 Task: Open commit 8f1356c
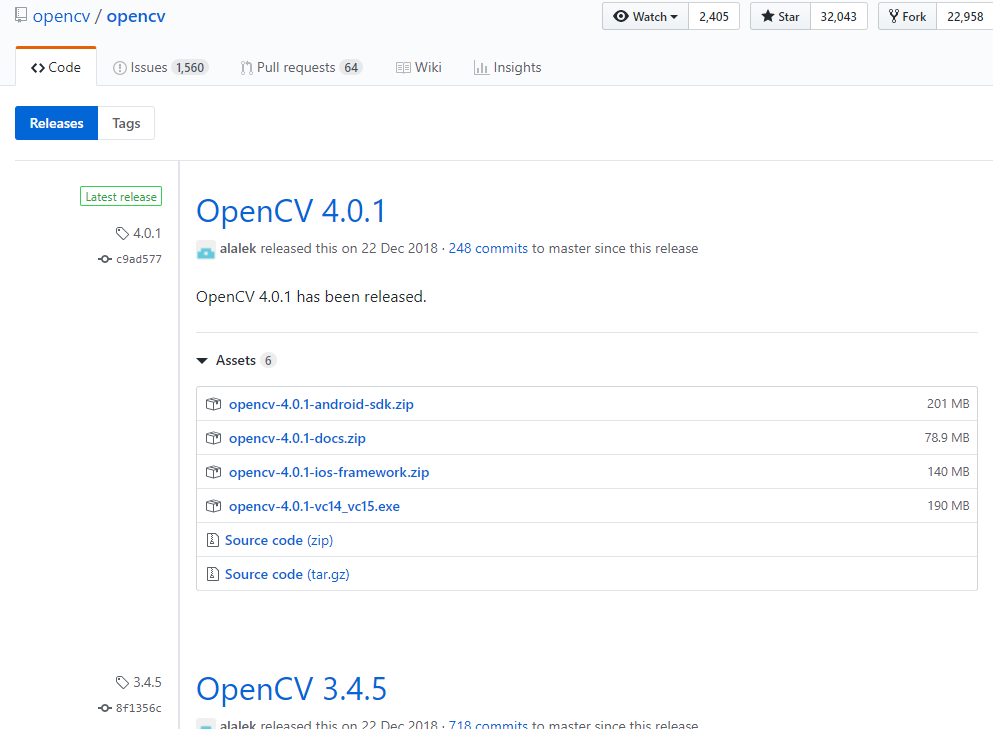(139, 708)
